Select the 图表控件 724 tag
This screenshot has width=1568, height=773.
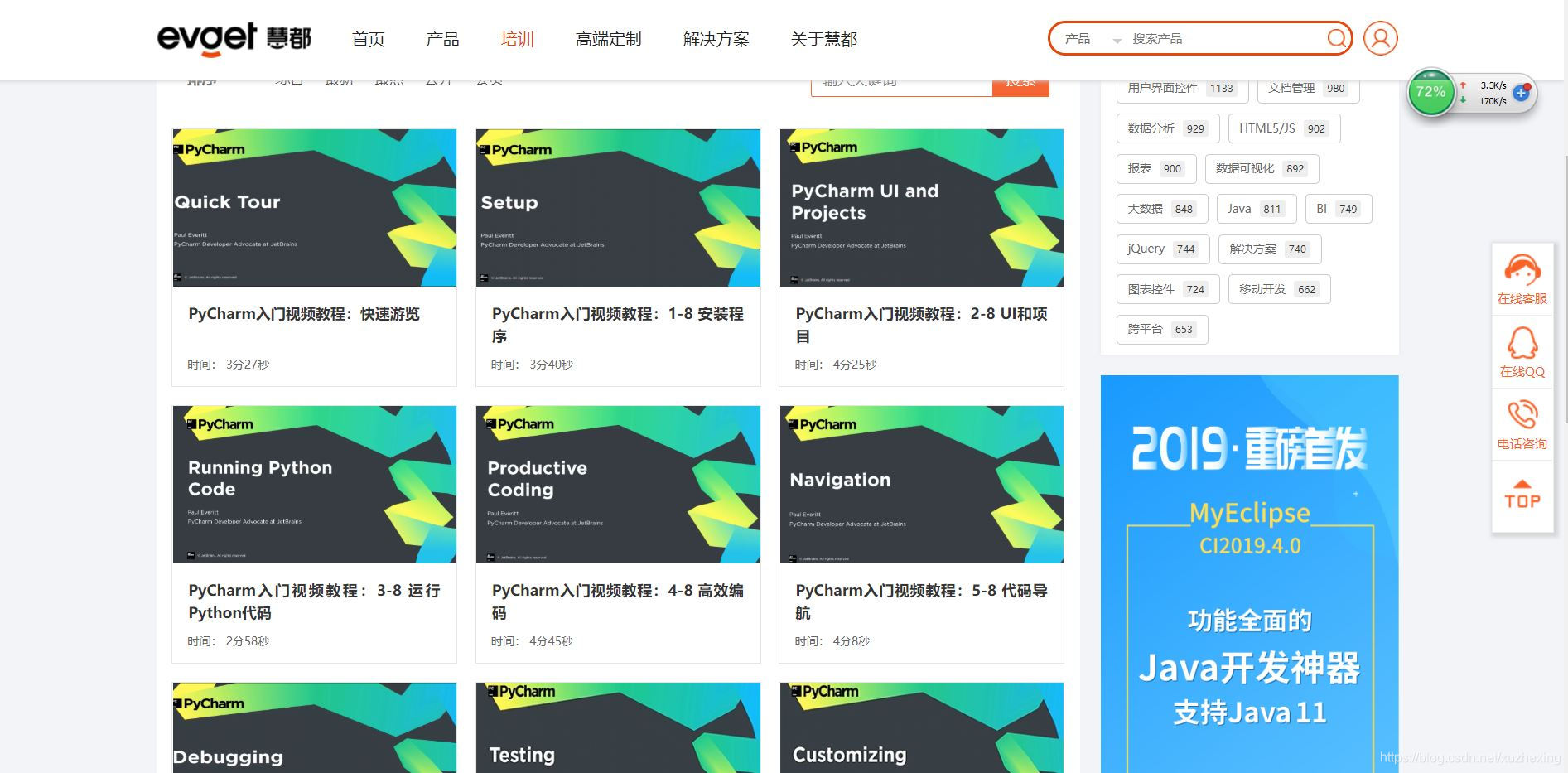point(1167,289)
